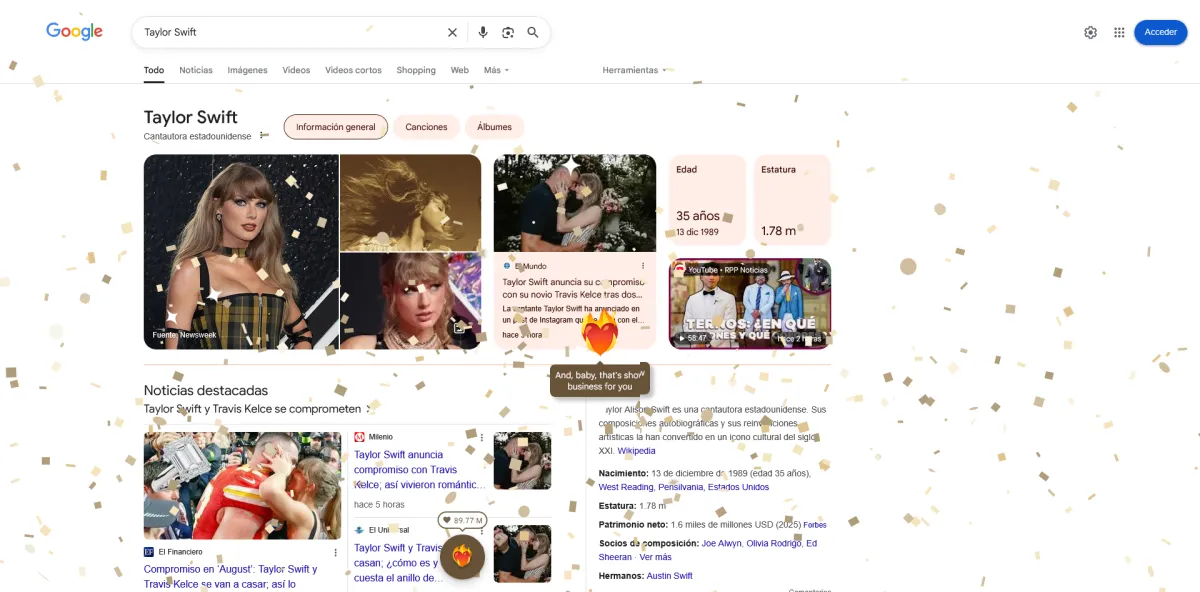Open Google Lens image search
This screenshot has height=592, width=1200.
click(x=508, y=32)
